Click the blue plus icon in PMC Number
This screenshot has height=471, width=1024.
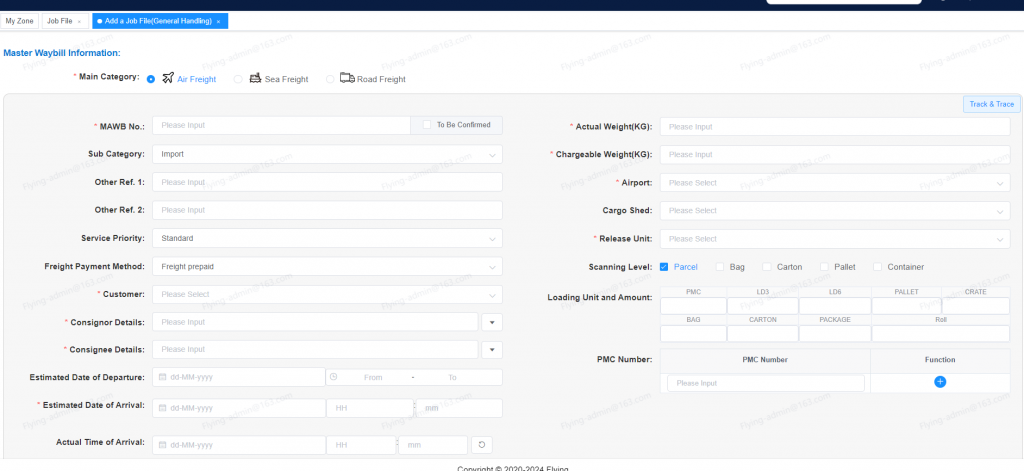click(940, 382)
